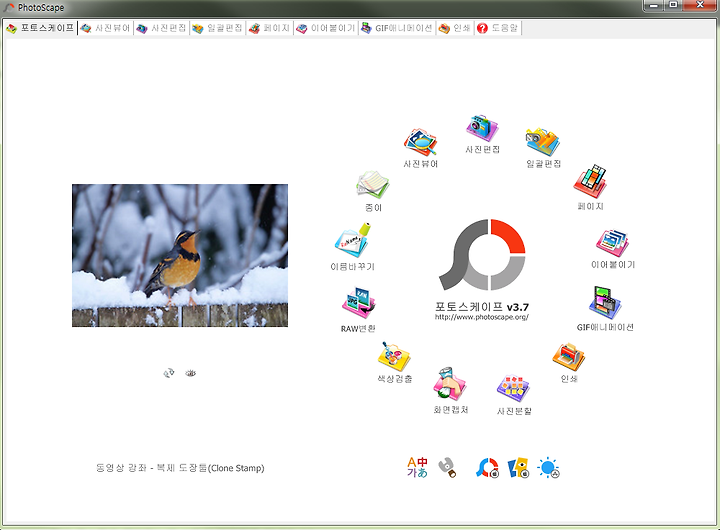
Task: Start 화면캡쳐 screen capture icon
Action: [450, 384]
